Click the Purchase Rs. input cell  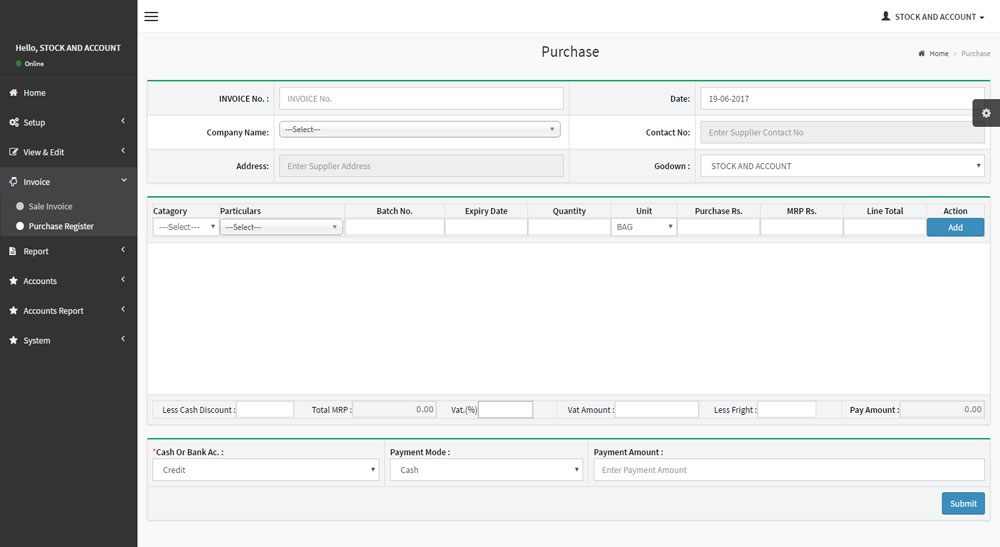[718, 227]
